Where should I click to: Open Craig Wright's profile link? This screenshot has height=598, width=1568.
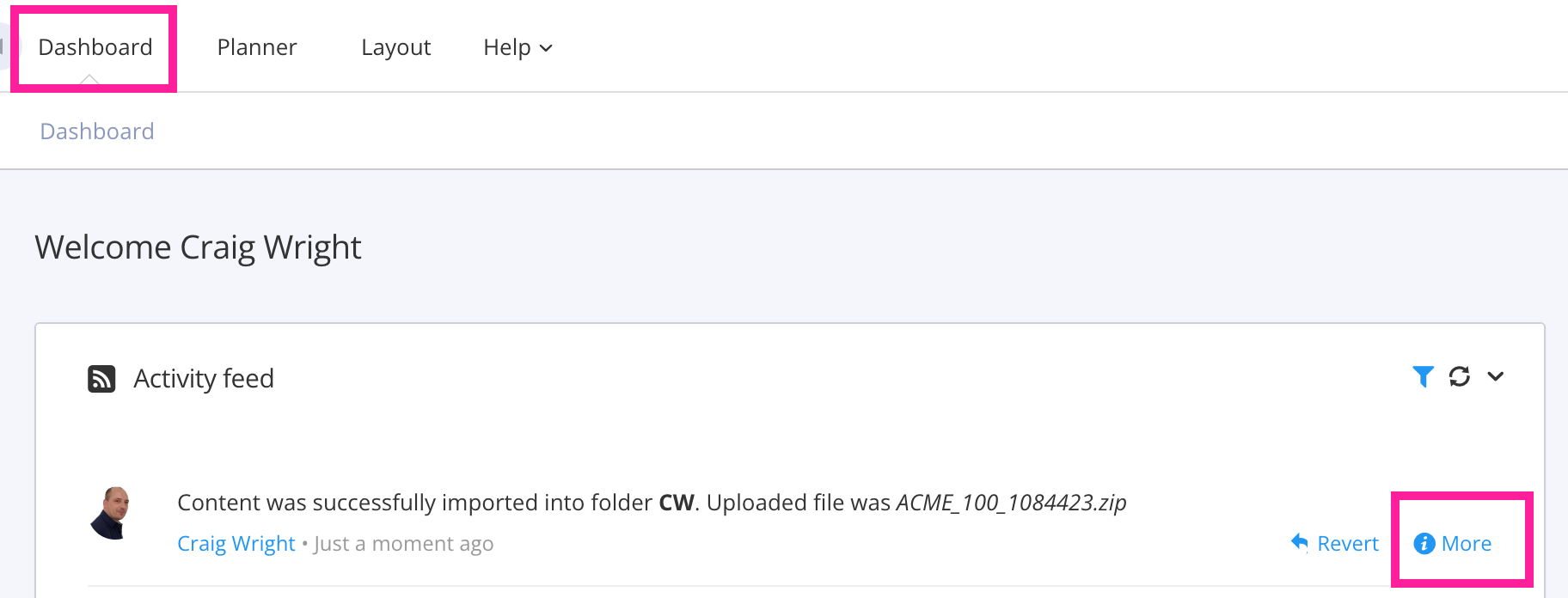(236, 542)
